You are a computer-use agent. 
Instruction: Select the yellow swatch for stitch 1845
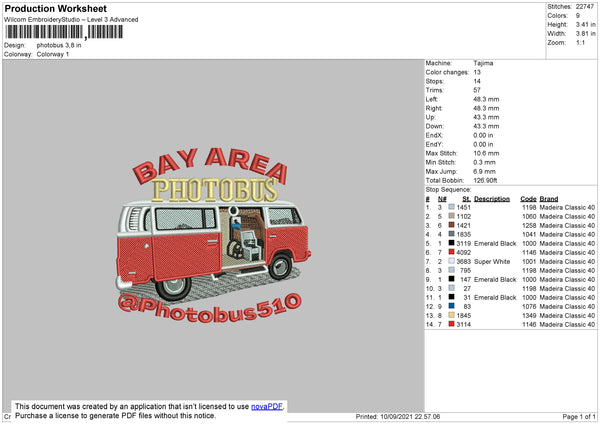pos(452,315)
